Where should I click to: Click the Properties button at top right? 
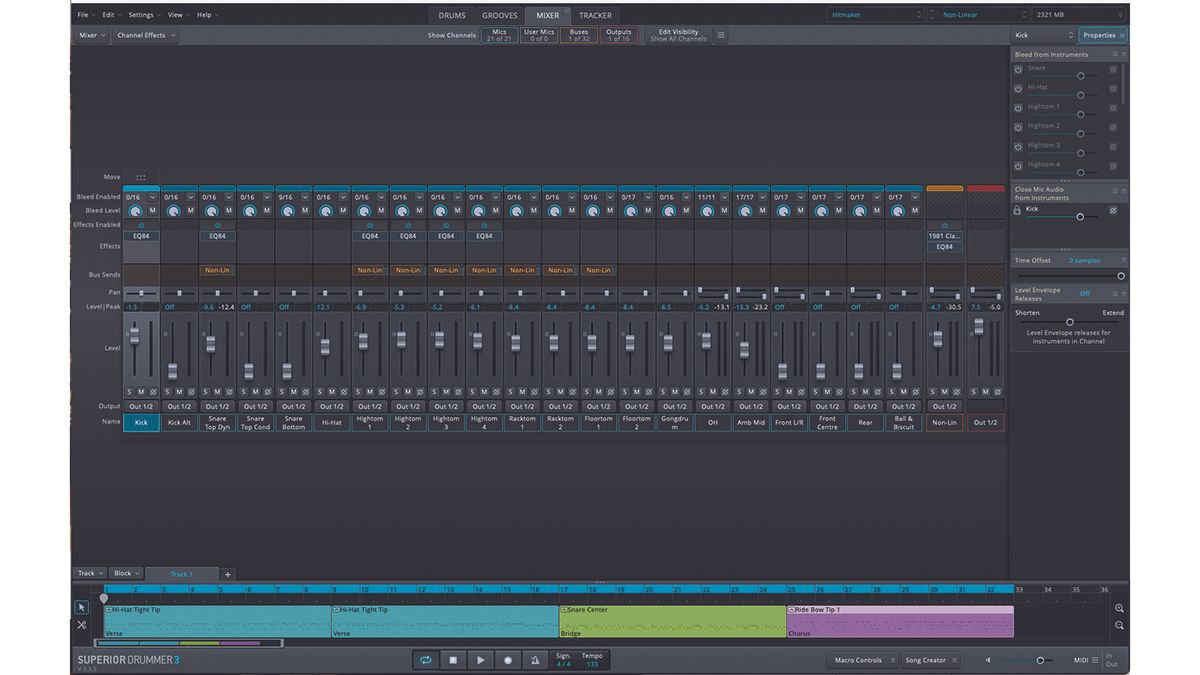pyautogui.click(x=1101, y=34)
